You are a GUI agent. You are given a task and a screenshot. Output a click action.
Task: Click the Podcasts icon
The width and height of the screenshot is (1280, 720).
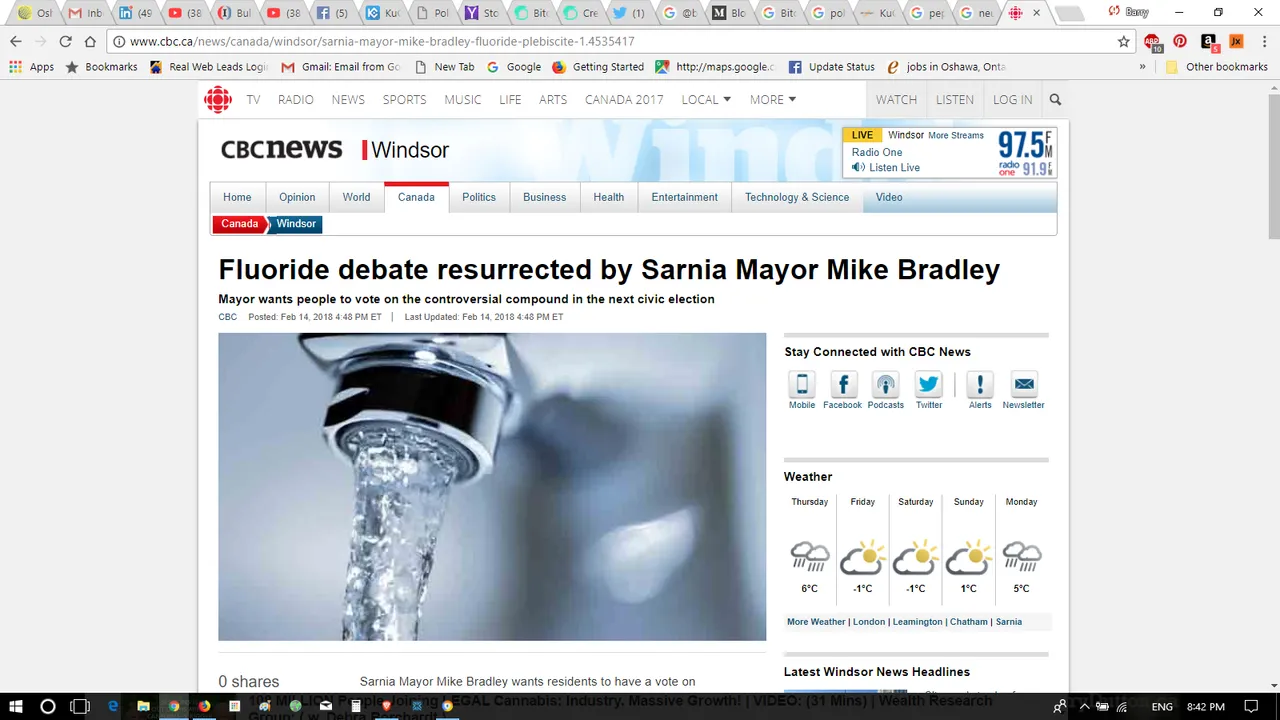point(885,384)
